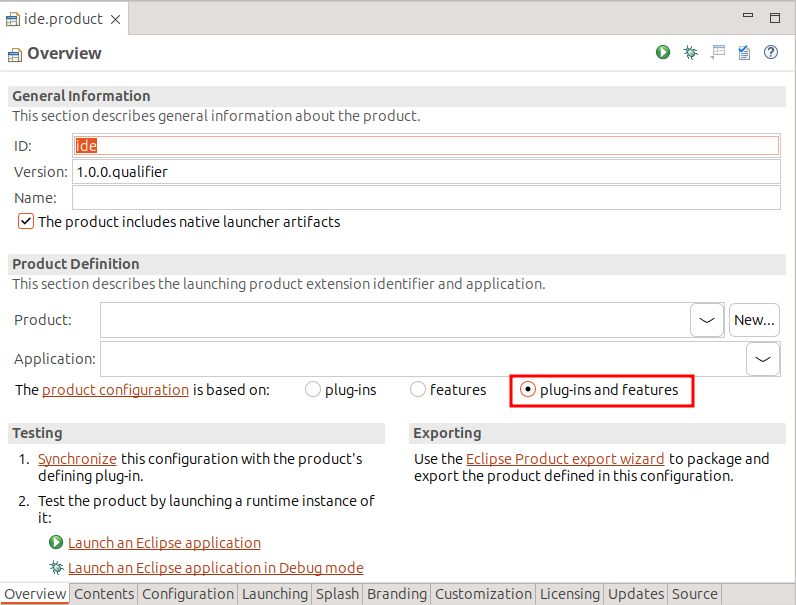
Task: Select the plug-ins and features radio button
Action: pos(528,390)
